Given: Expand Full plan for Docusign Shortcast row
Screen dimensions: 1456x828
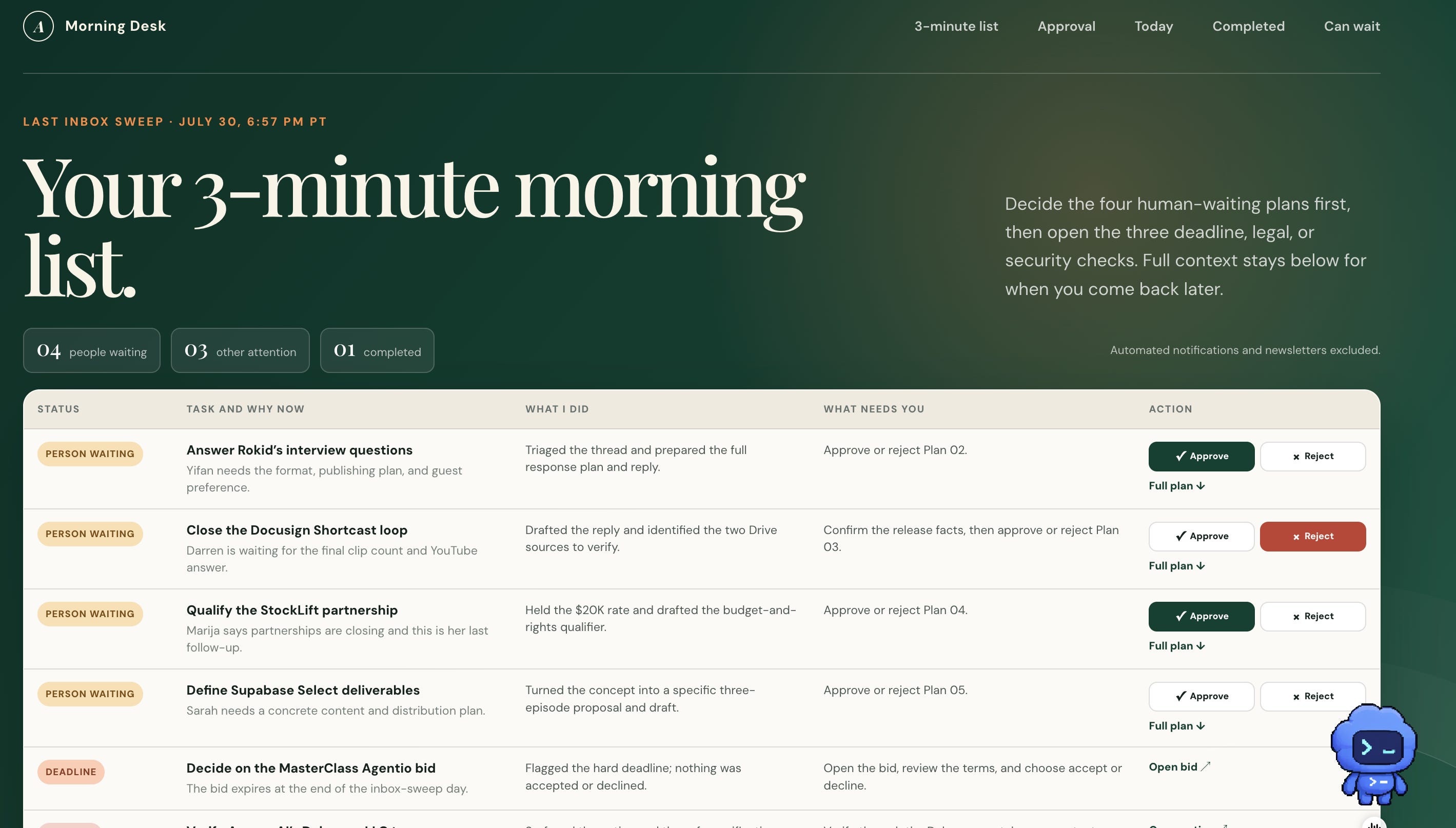Looking at the screenshot, I should click(x=1177, y=566).
